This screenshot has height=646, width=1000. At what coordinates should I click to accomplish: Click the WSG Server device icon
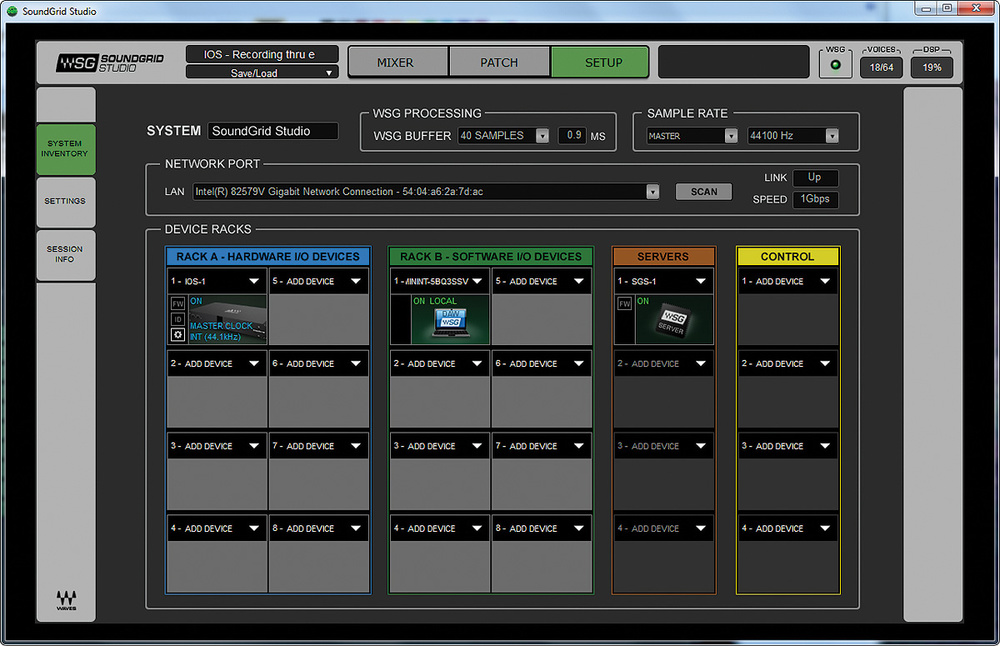tap(672, 321)
